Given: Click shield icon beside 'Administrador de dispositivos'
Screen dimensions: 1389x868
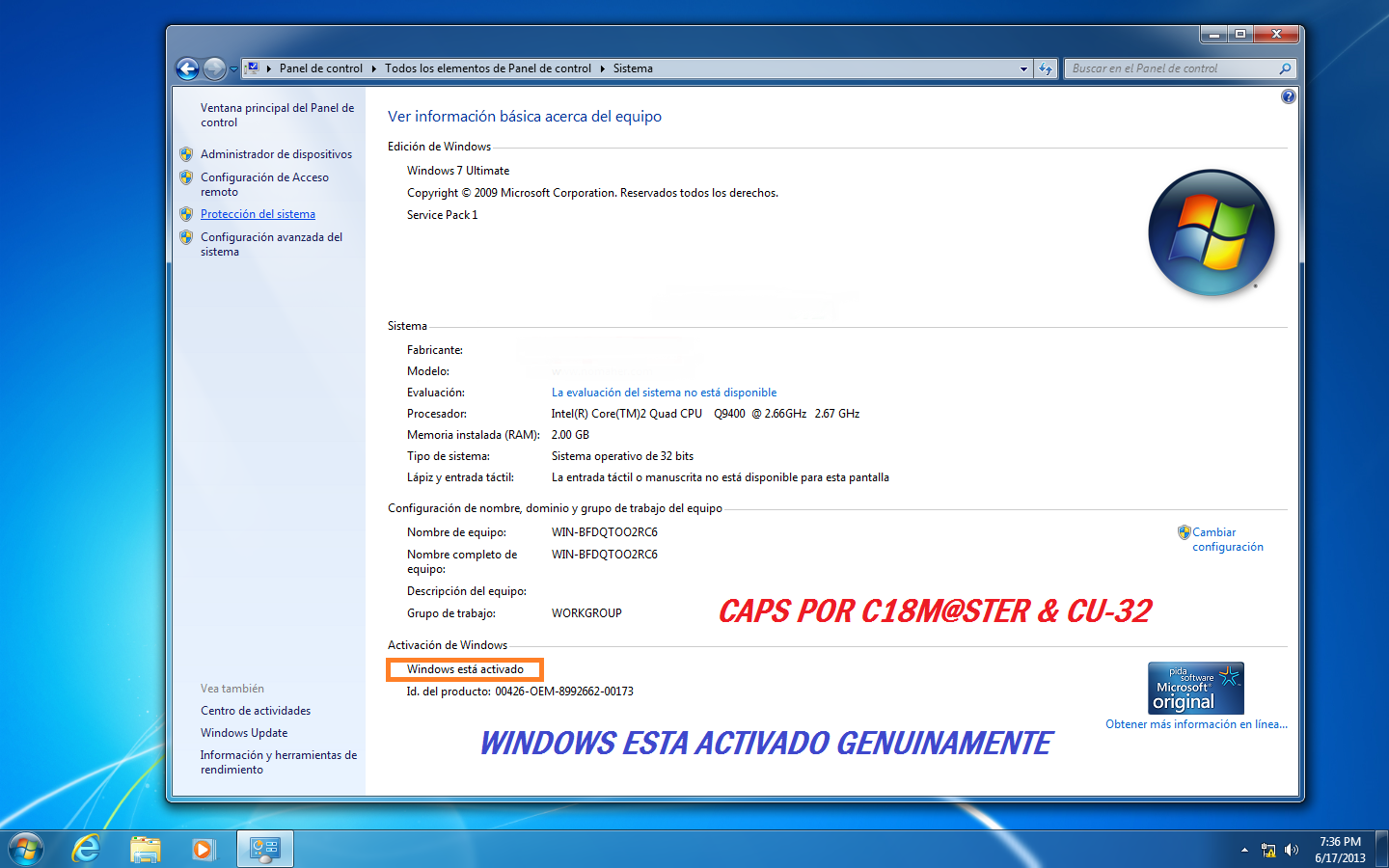Looking at the screenshot, I should click(186, 154).
